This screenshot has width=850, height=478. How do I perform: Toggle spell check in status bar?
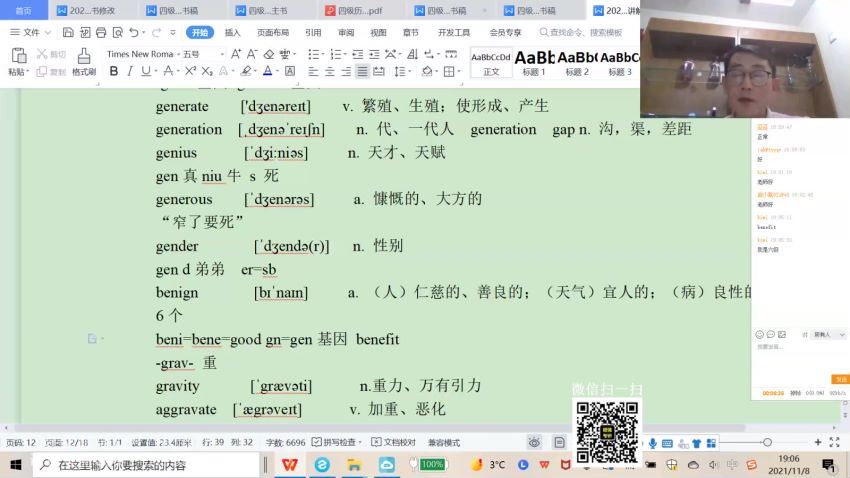[337, 443]
